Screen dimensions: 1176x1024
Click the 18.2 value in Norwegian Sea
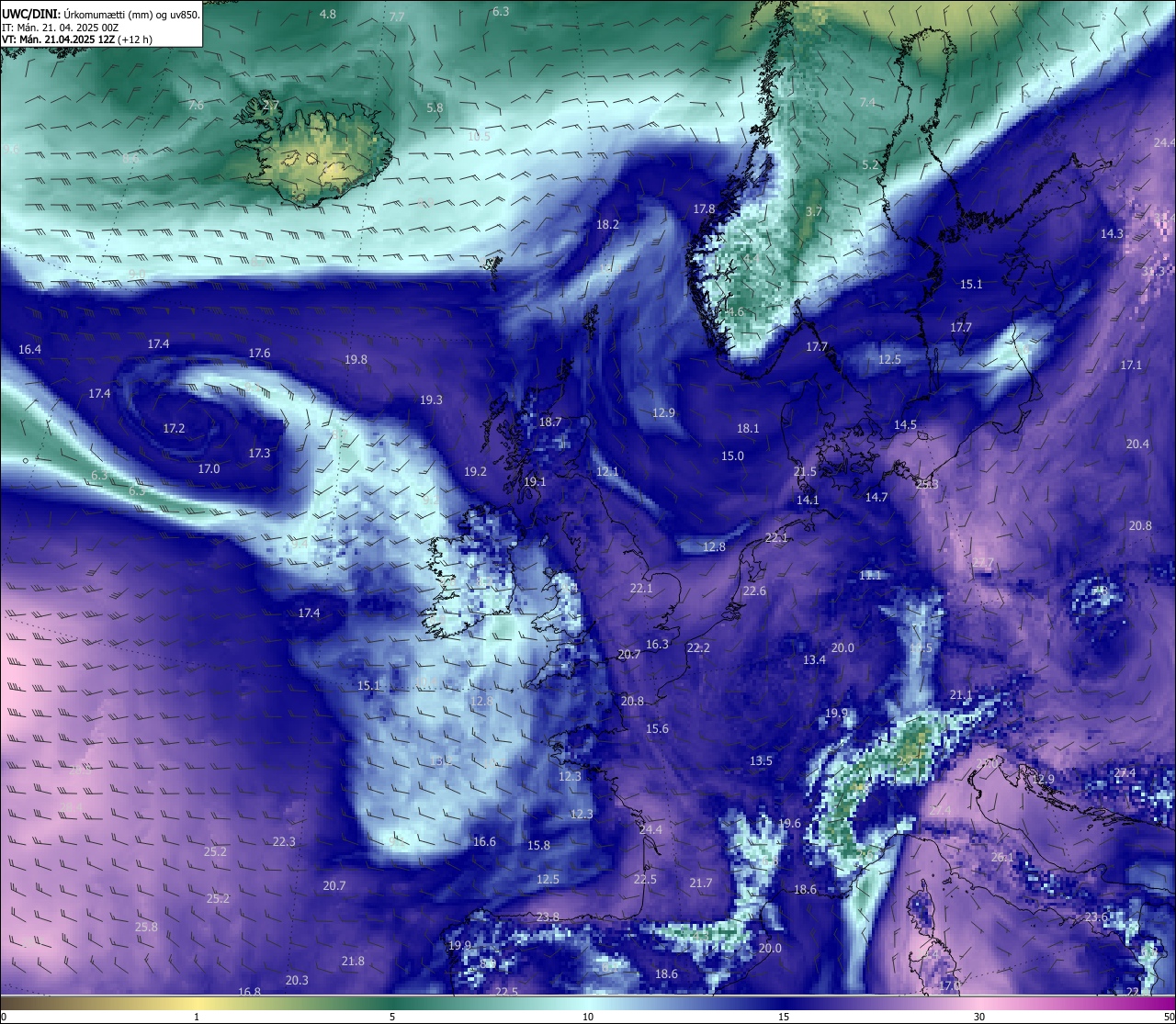click(607, 224)
